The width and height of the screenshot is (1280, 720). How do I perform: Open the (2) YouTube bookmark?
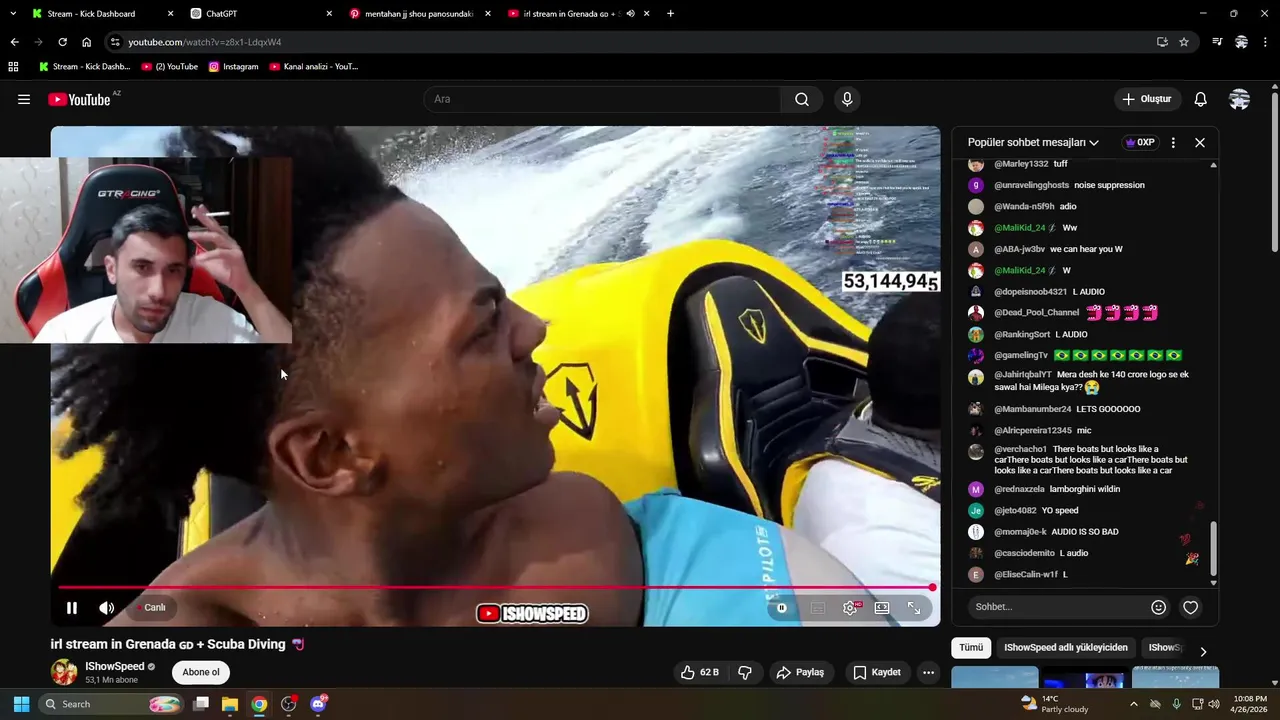tap(169, 67)
